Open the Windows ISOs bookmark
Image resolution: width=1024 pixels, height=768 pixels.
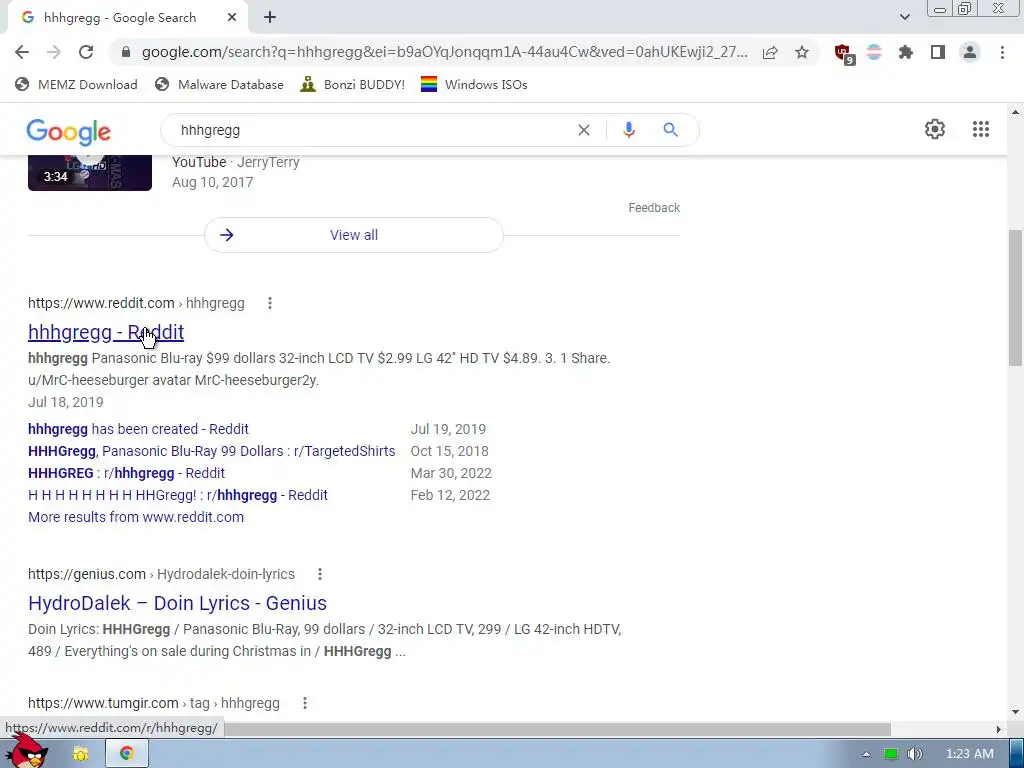pyautogui.click(x=474, y=84)
